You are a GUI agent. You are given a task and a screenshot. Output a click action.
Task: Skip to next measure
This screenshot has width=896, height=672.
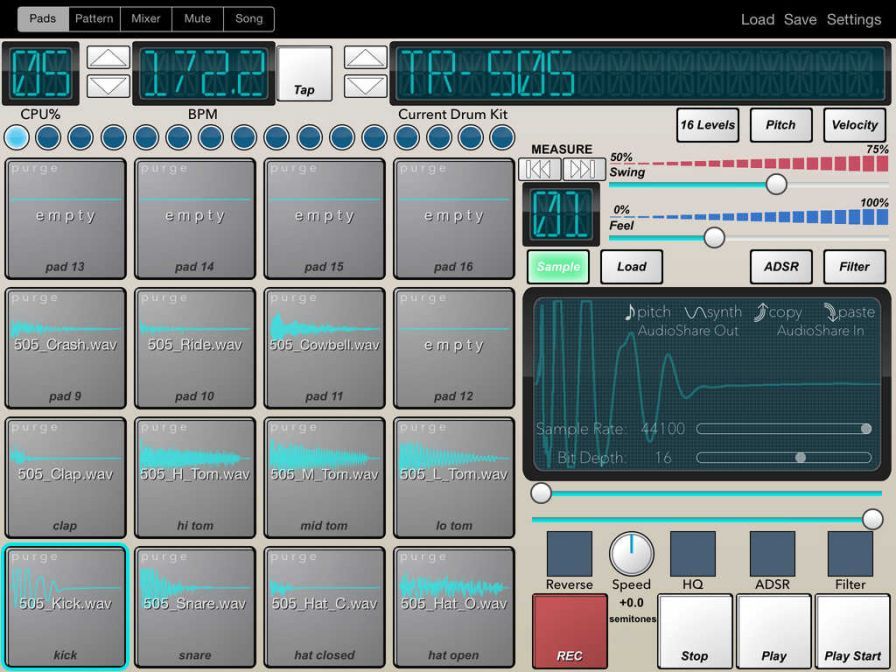click(583, 169)
